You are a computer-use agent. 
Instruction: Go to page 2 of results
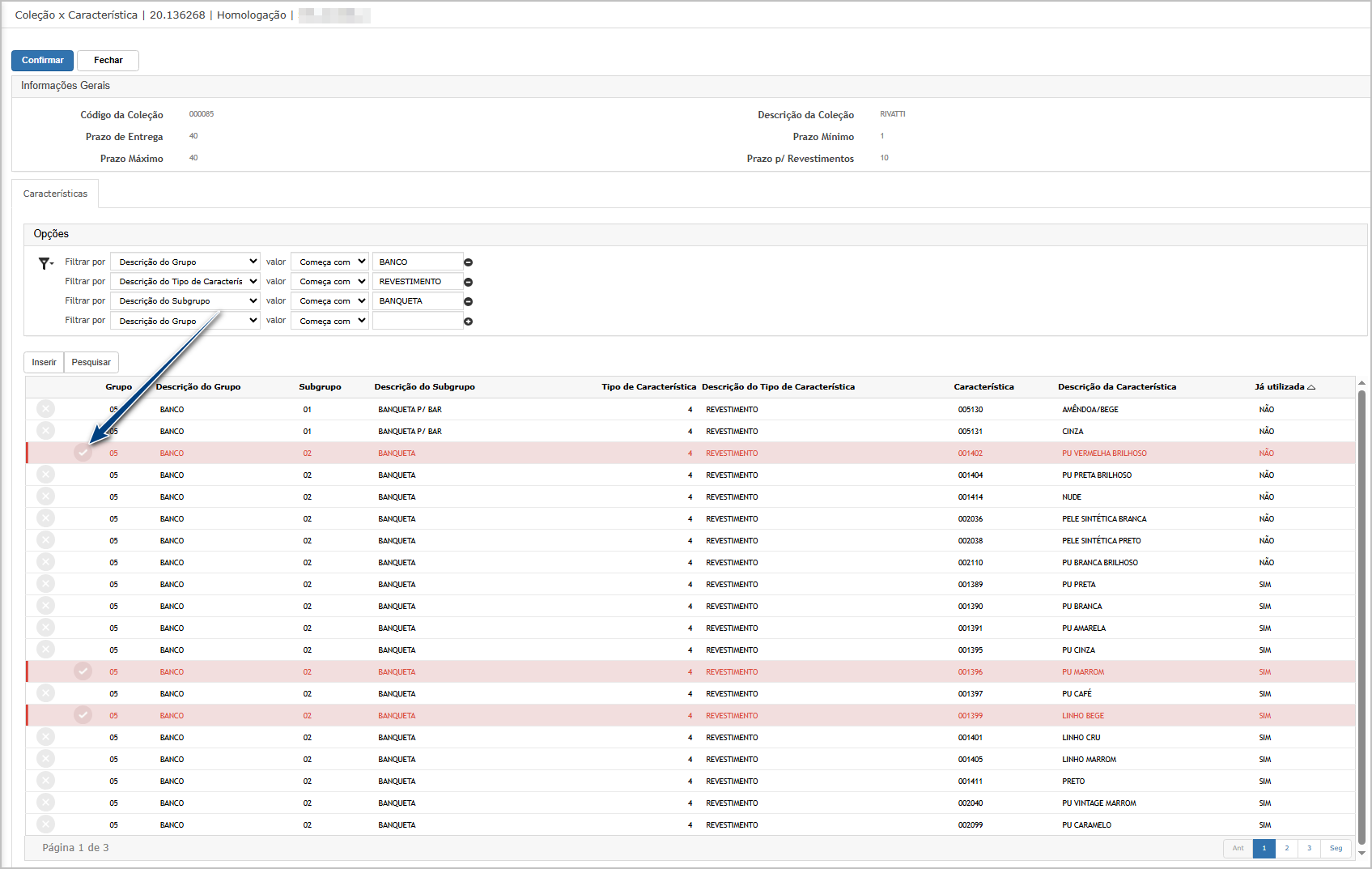pos(1286,848)
